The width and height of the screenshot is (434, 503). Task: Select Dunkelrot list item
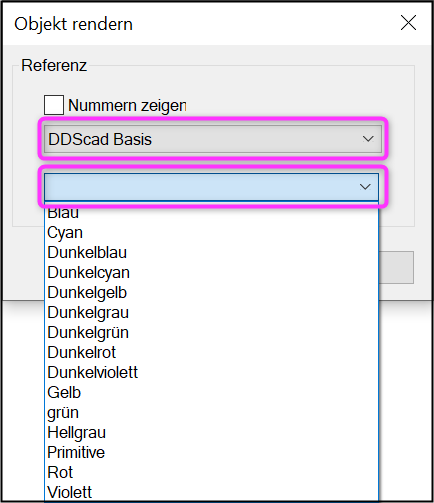(x=212, y=352)
